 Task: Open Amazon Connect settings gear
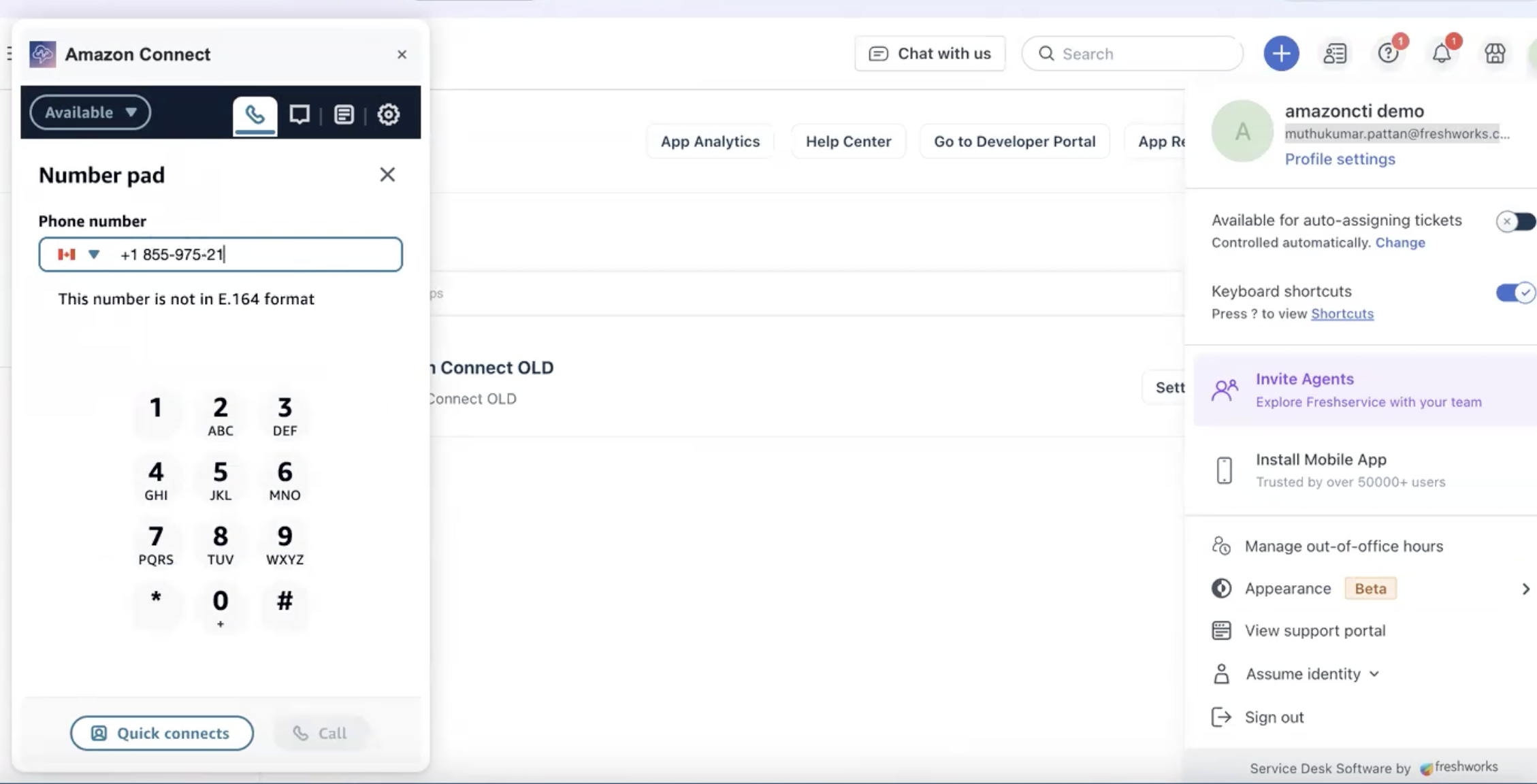point(388,114)
